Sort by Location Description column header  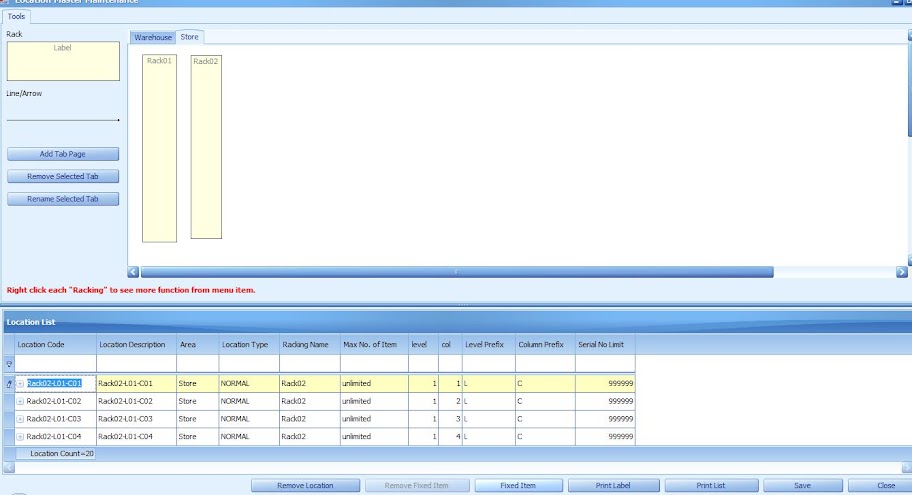pos(137,344)
